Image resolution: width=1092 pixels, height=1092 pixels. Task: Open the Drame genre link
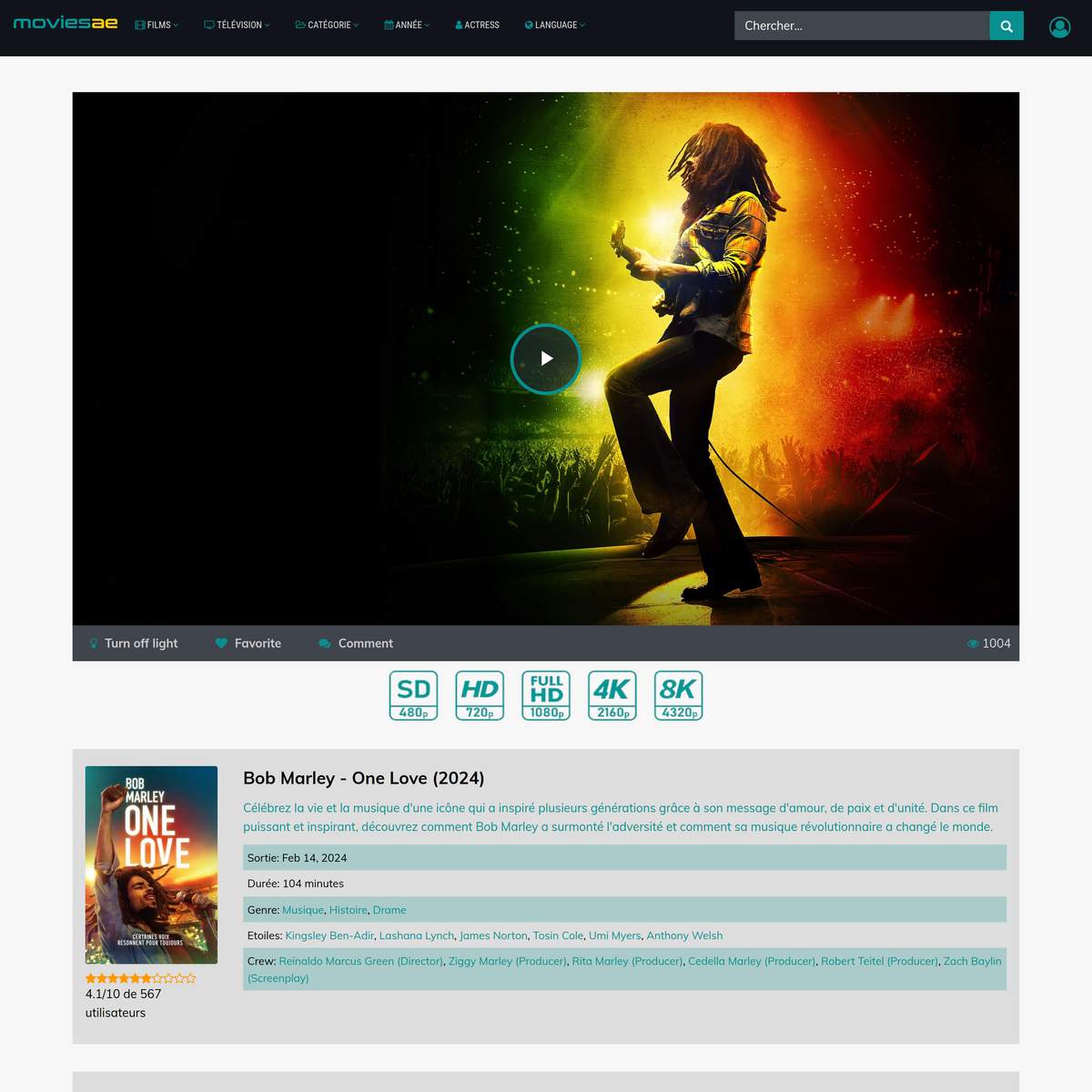click(x=389, y=910)
